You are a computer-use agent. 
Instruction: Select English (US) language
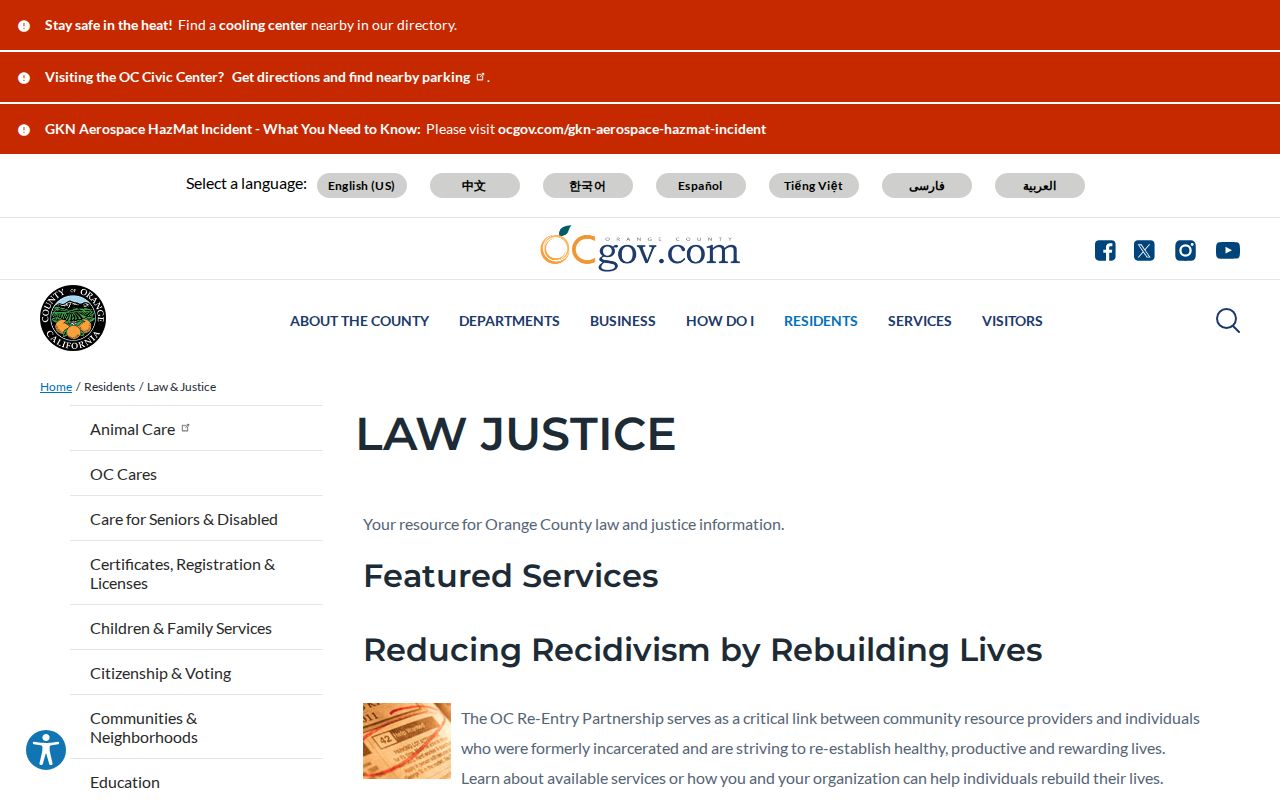point(362,185)
